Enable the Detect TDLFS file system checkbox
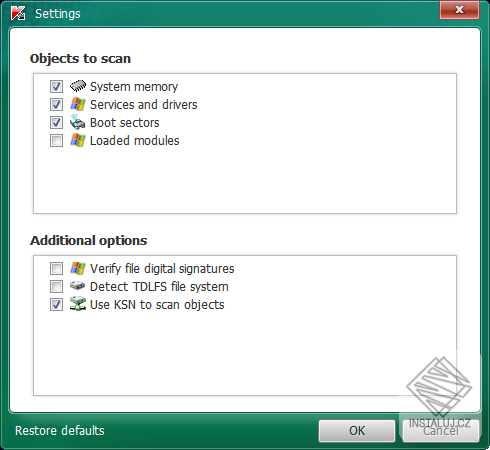 (x=56, y=287)
